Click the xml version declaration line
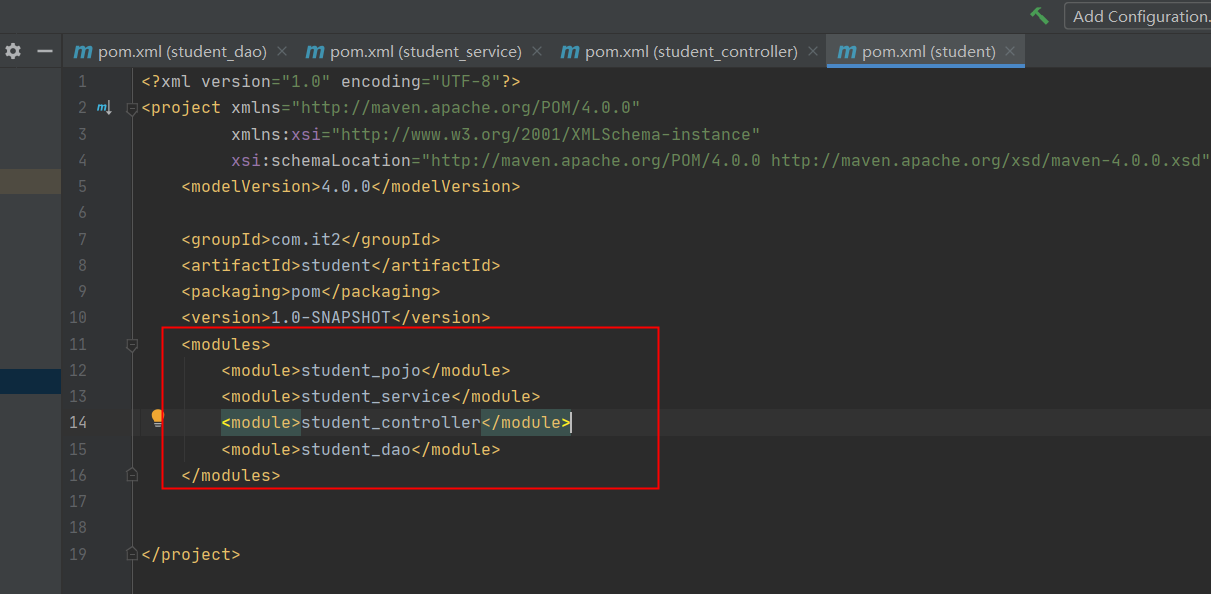The width and height of the screenshot is (1211, 594). 331,81
